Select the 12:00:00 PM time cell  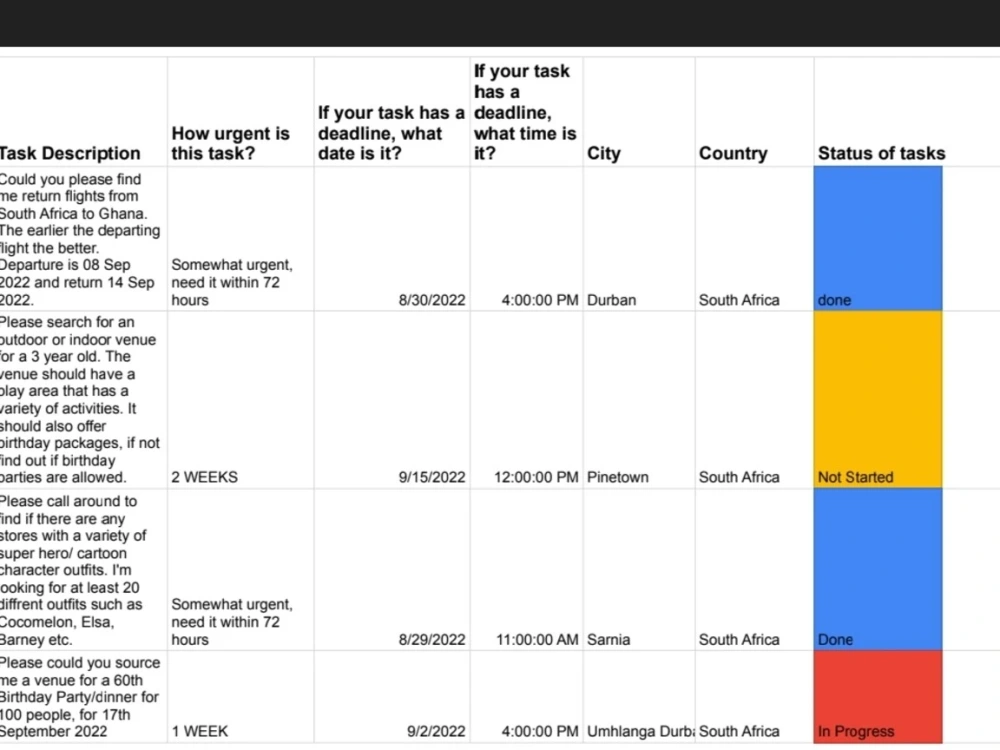(527, 400)
